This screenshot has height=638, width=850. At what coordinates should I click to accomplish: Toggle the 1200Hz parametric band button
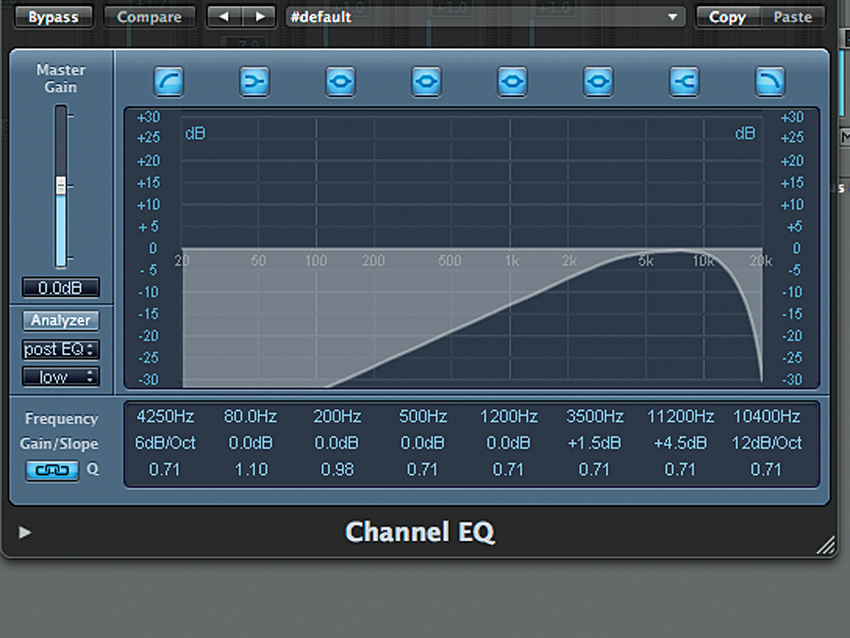[512, 82]
